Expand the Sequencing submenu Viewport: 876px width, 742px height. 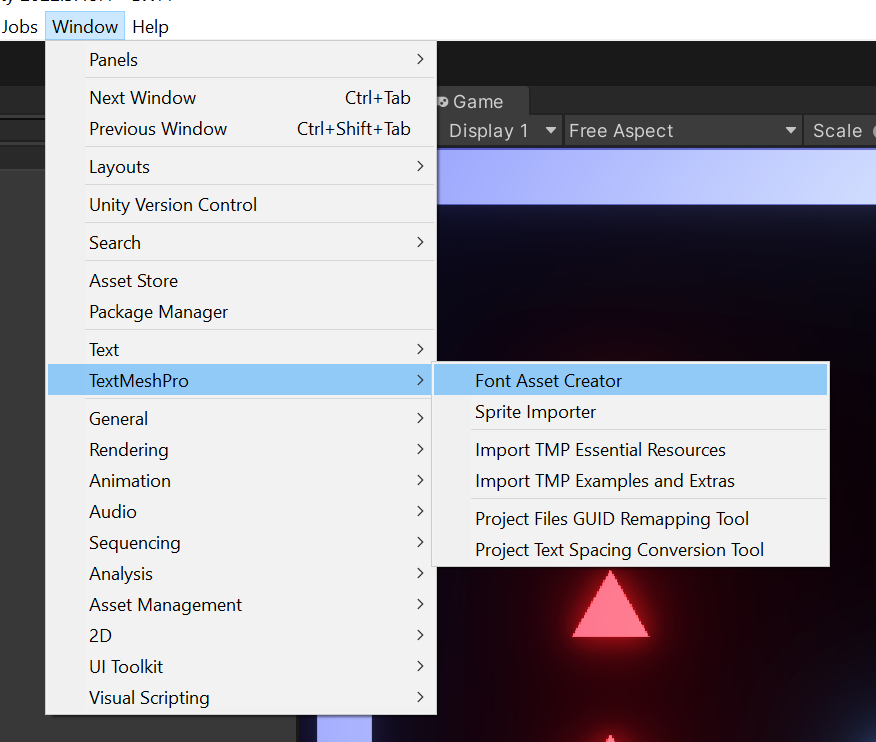pyautogui.click(x=240, y=543)
